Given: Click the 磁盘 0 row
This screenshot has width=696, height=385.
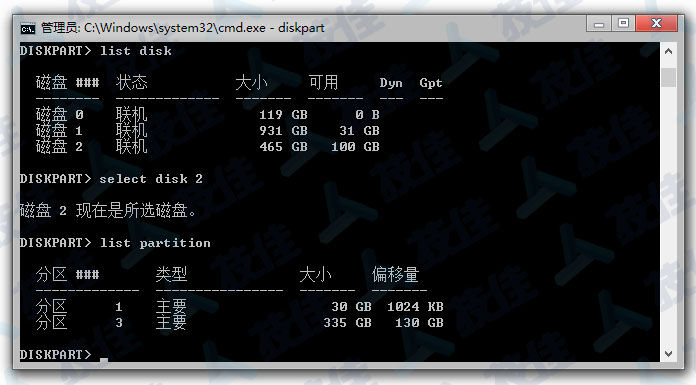Looking at the screenshot, I should point(208,115).
